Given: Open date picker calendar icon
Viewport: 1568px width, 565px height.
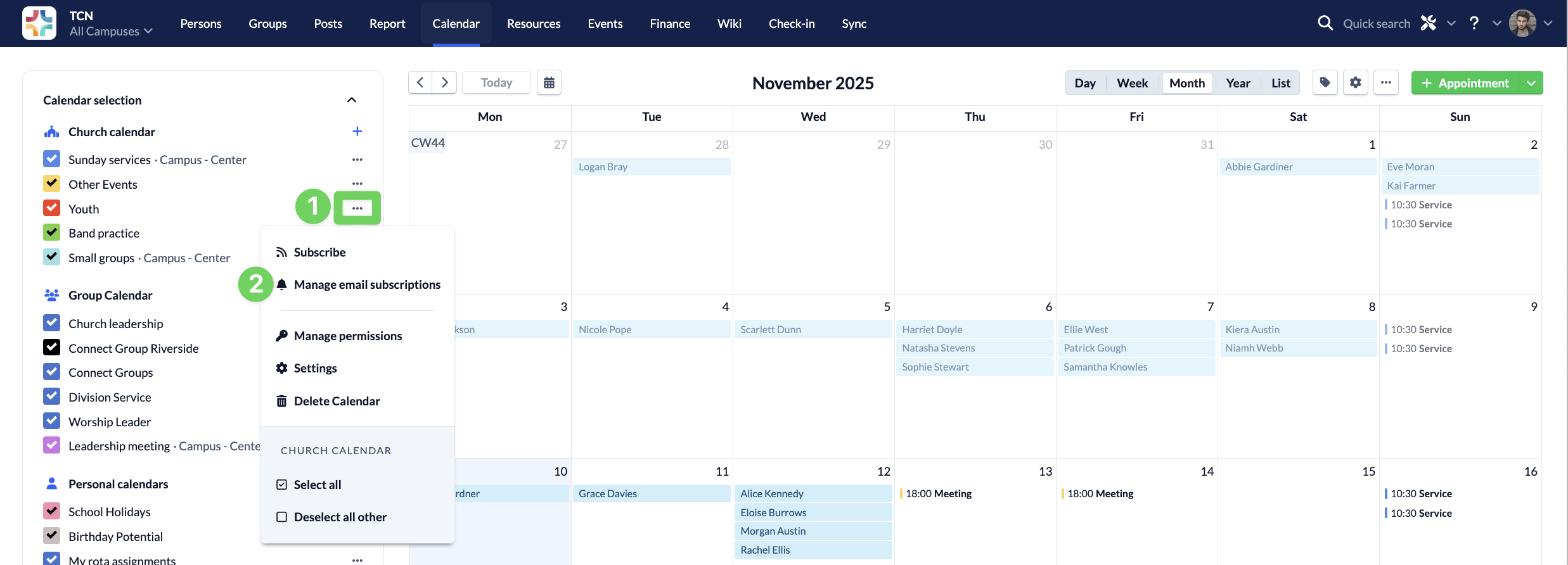Looking at the screenshot, I should point(549,83).
